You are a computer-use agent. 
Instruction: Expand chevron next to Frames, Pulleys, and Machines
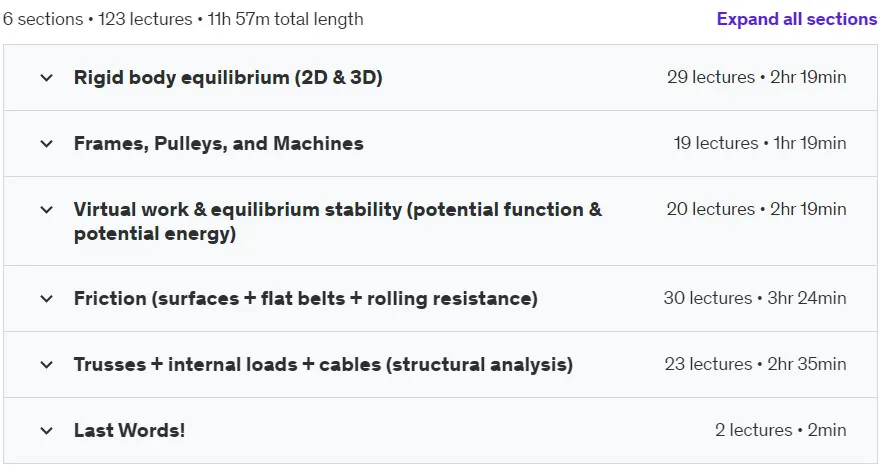click(47, 144)
